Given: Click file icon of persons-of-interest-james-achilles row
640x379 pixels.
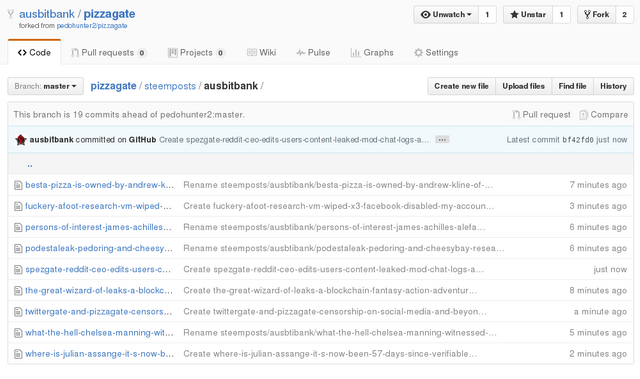Looking at the screenshot, I should pyautogui.click(x=18, y=228).
